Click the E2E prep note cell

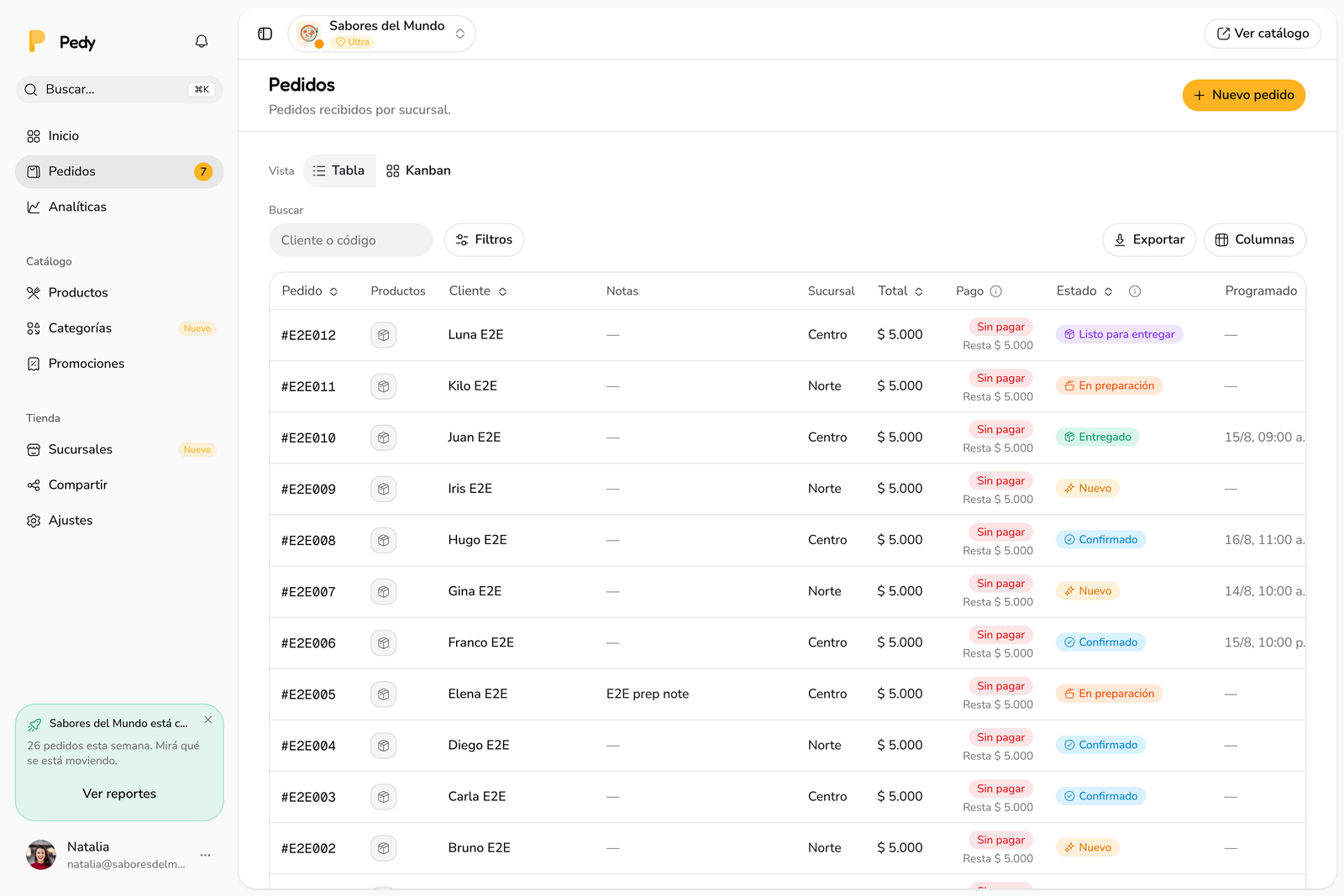coord(648,694)
